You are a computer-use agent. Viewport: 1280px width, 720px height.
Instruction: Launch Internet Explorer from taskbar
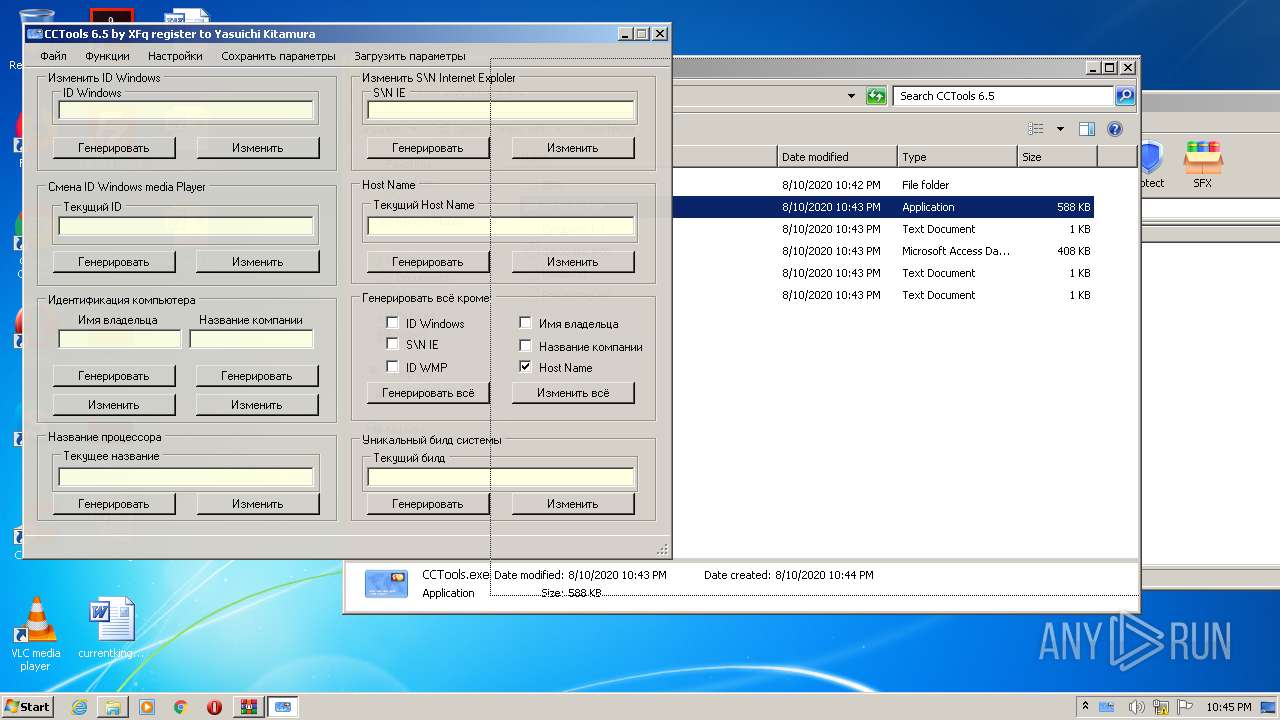coord(79,707)
